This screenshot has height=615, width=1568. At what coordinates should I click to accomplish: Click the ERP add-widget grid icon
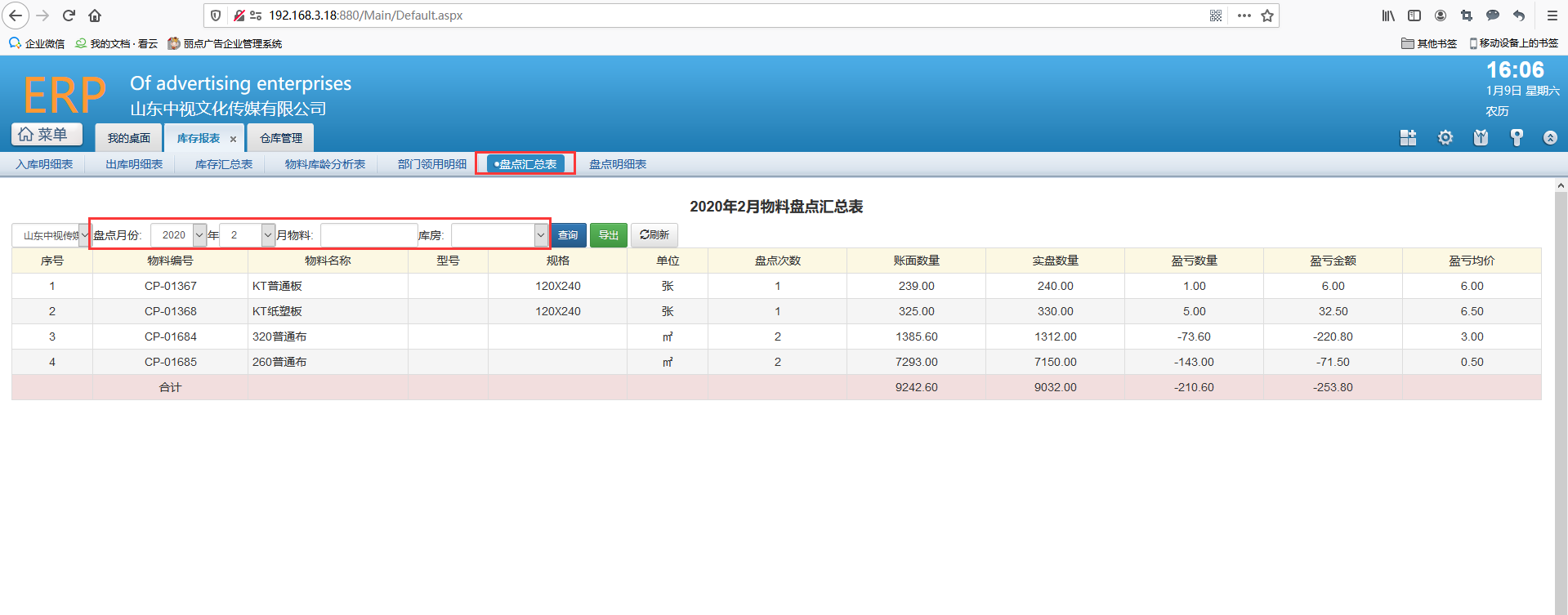1408,138
